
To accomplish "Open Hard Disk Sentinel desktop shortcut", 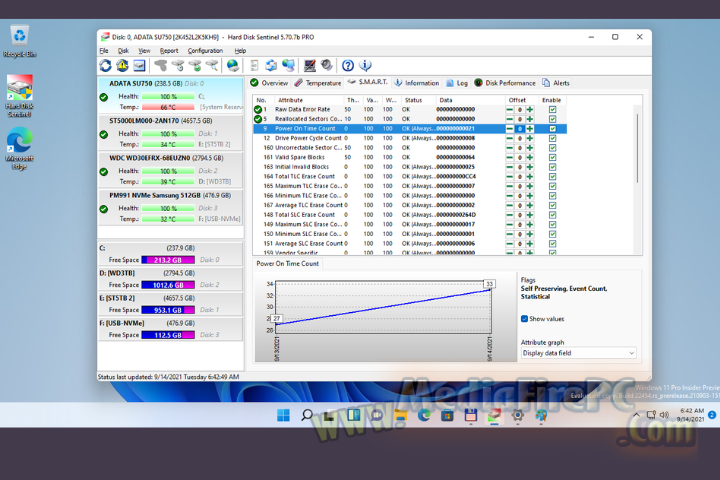I will [x=19, y=96].
